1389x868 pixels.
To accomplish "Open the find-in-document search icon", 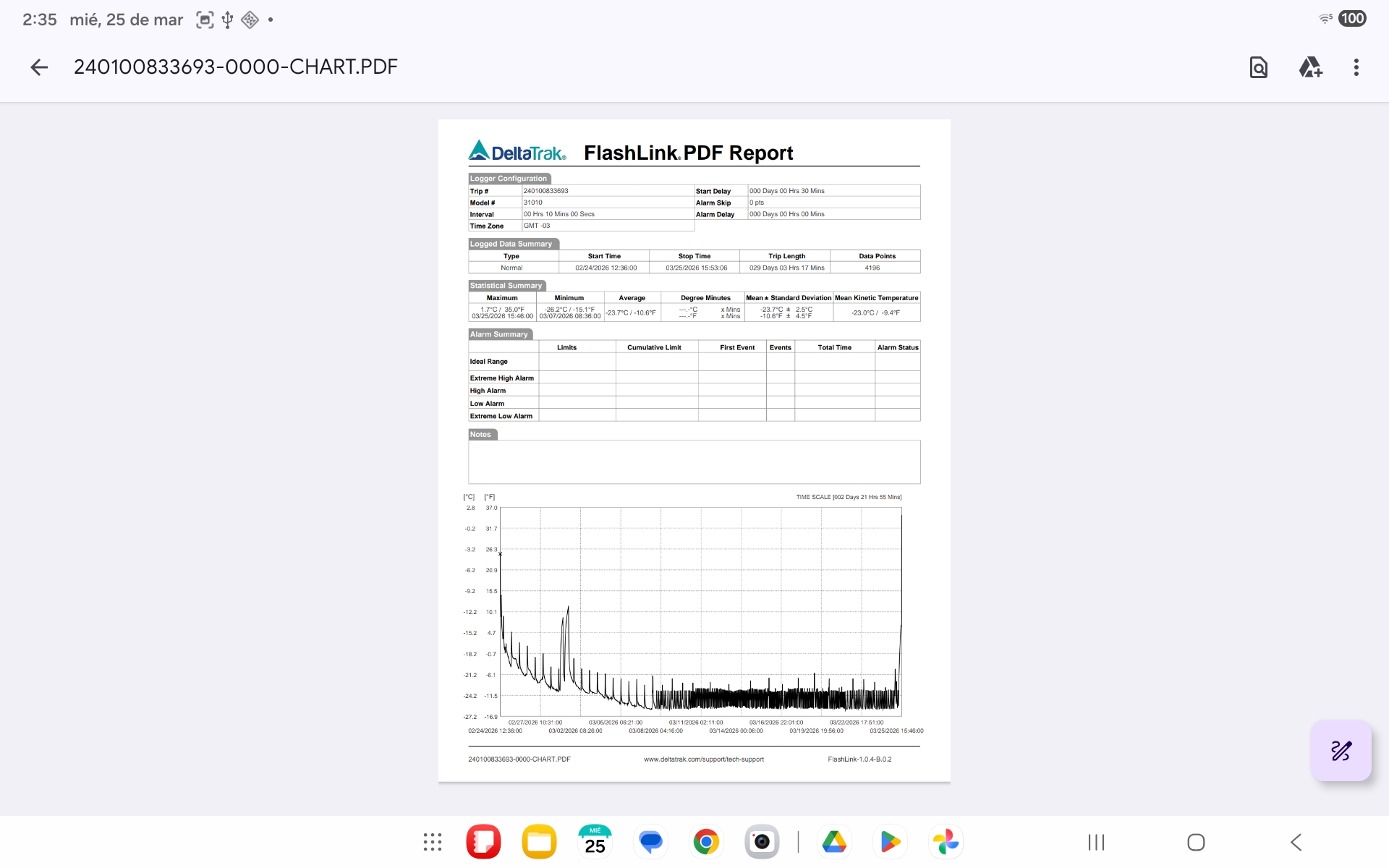I will coord(1259,67).
